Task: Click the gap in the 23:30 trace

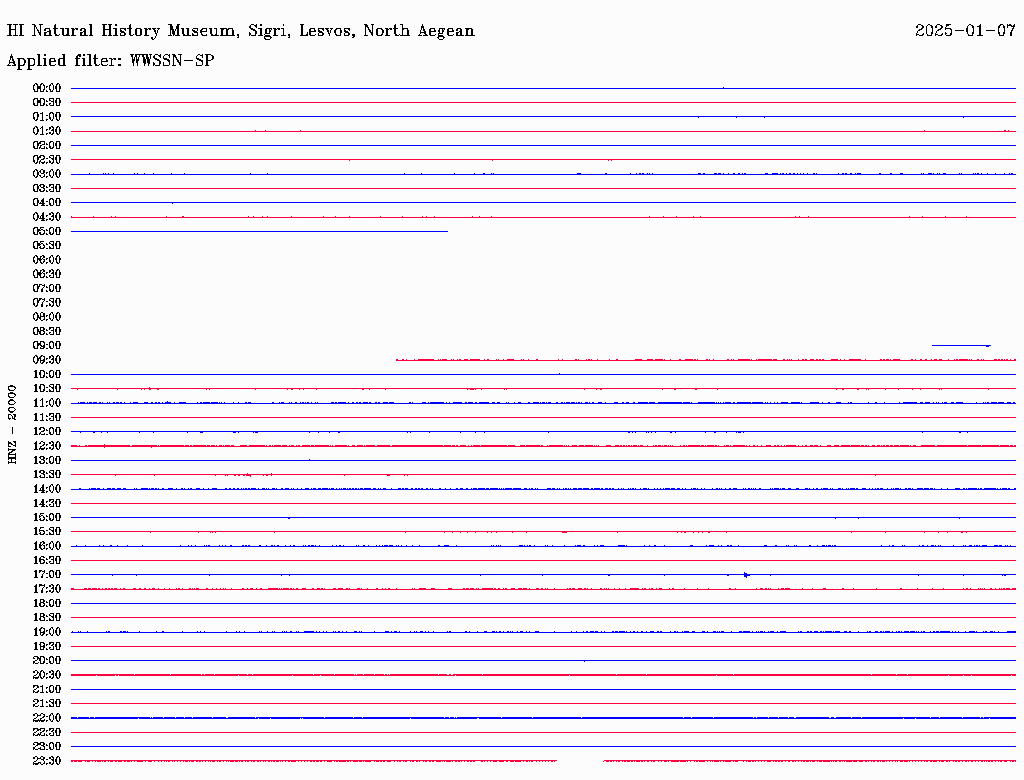Action: coord(580,760)
